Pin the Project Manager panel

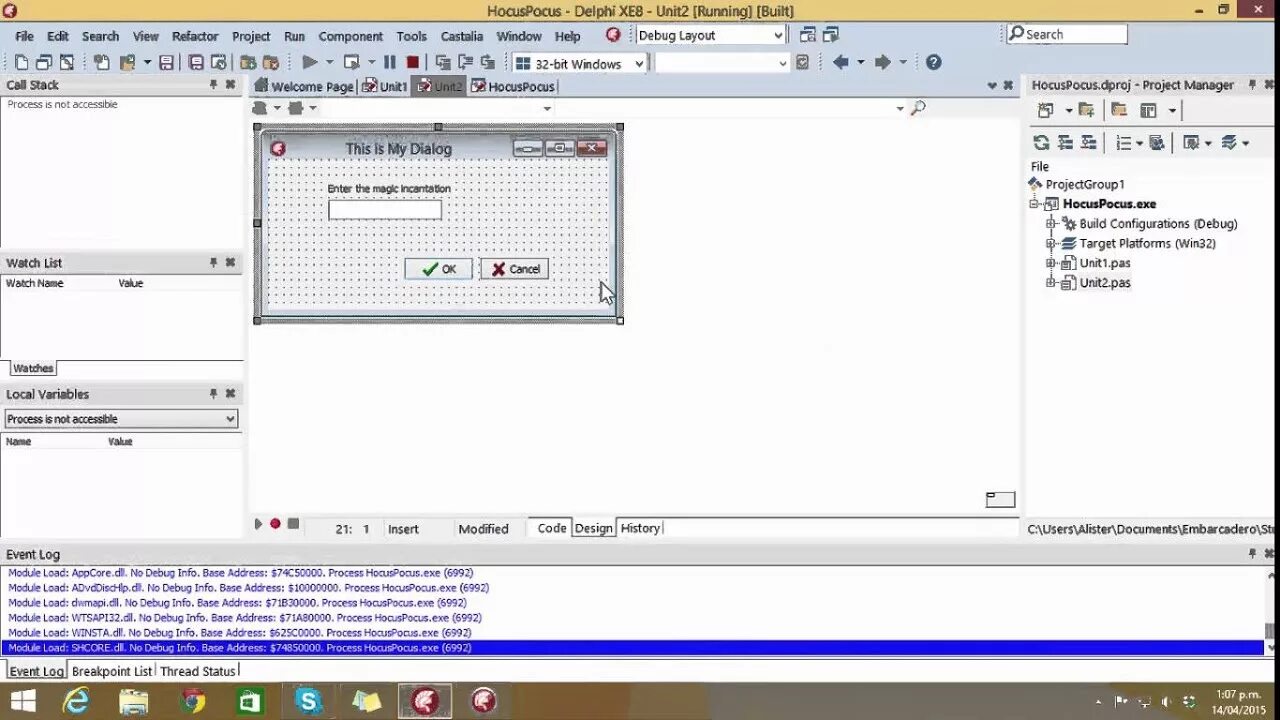pyautogui.click(x=1253, y=85)
